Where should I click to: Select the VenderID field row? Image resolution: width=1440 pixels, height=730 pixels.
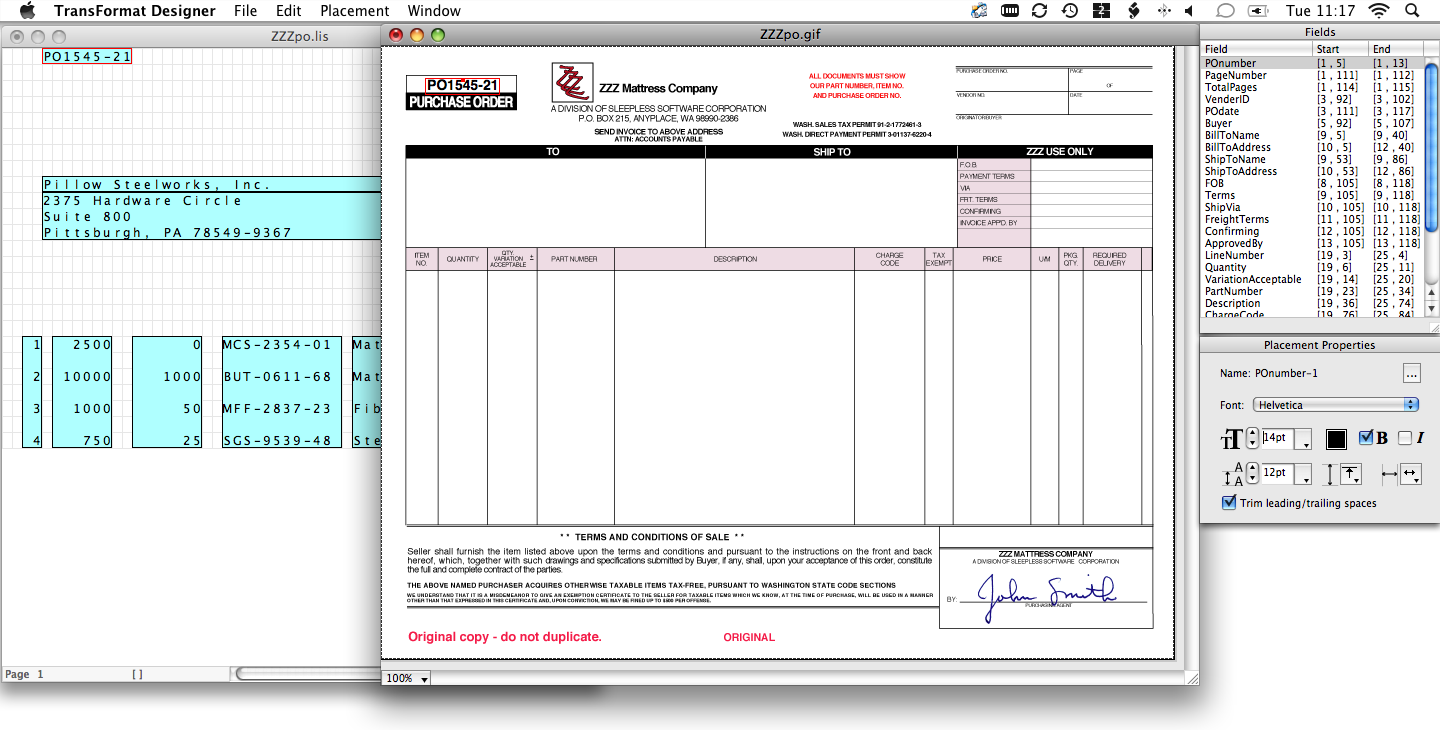pos(1312,99)
